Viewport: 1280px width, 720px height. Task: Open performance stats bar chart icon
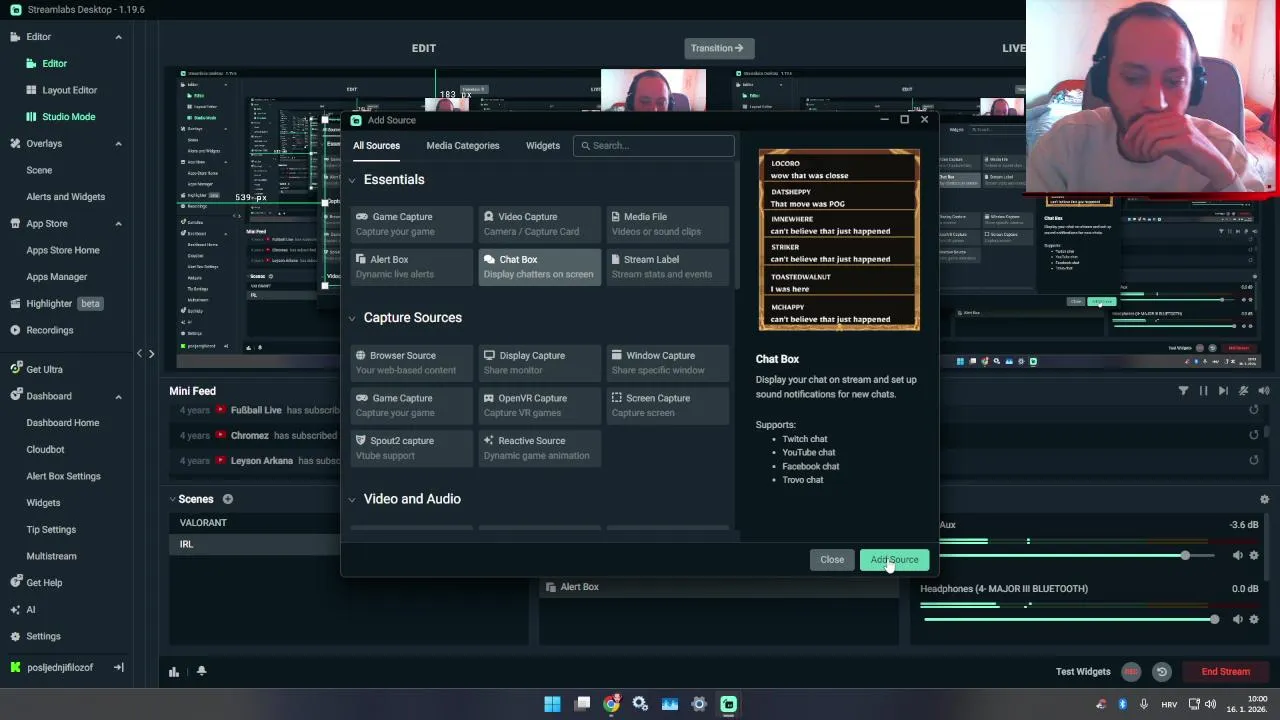tap(174, 672)
